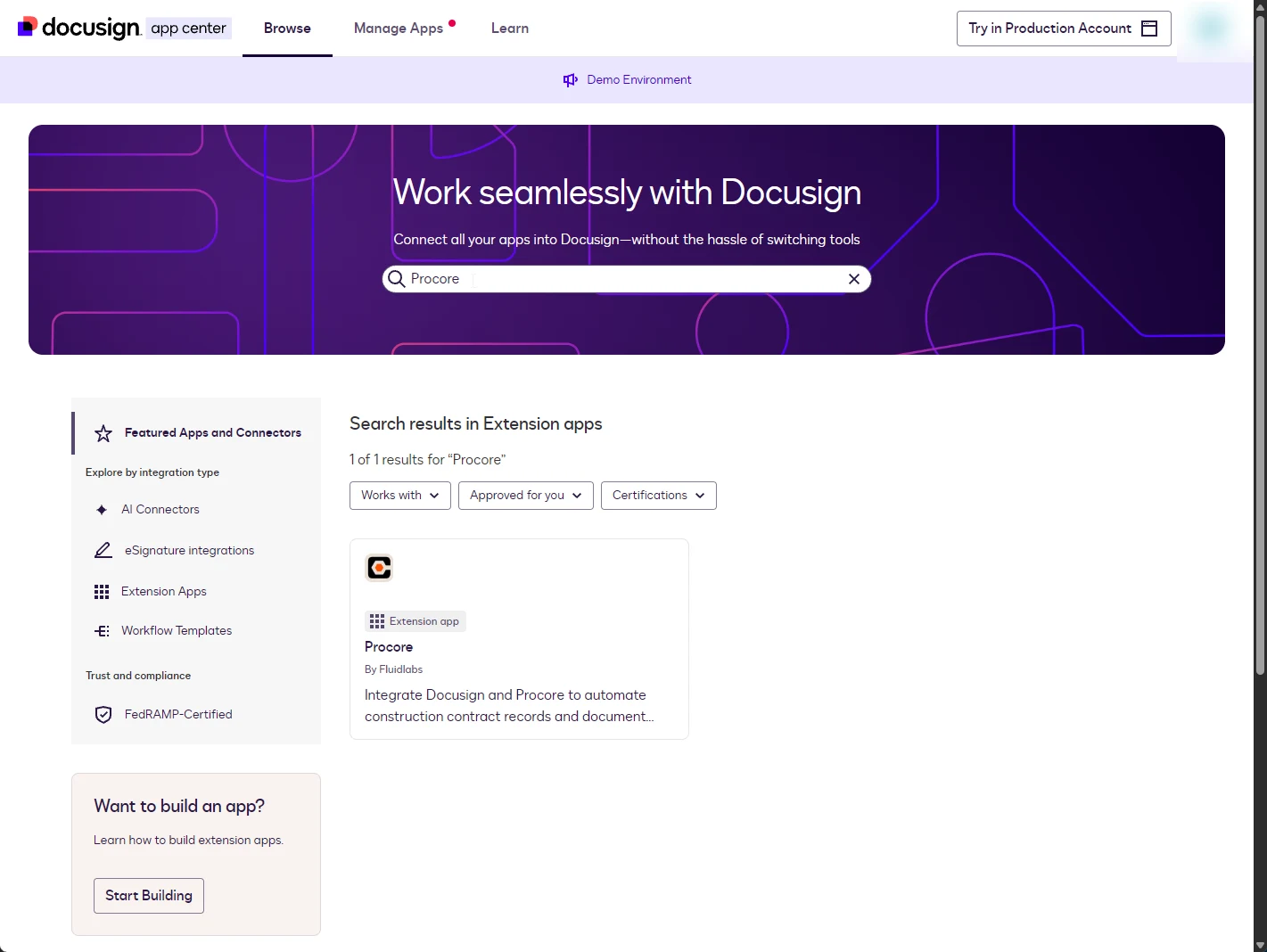Click the Extension Apps grid icon in sidebar
Viewport: 1267px width, 952px height.
tap(102, 592)
